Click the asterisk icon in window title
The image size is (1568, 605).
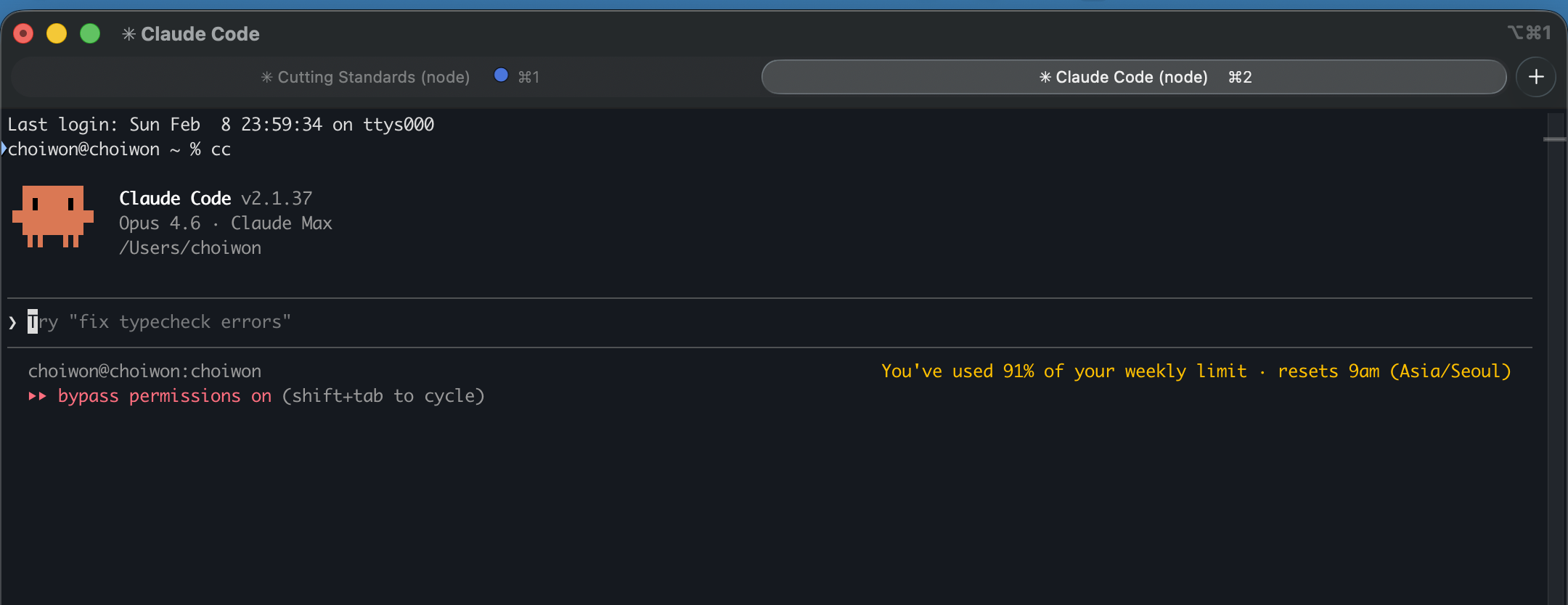tap(128, 34)
